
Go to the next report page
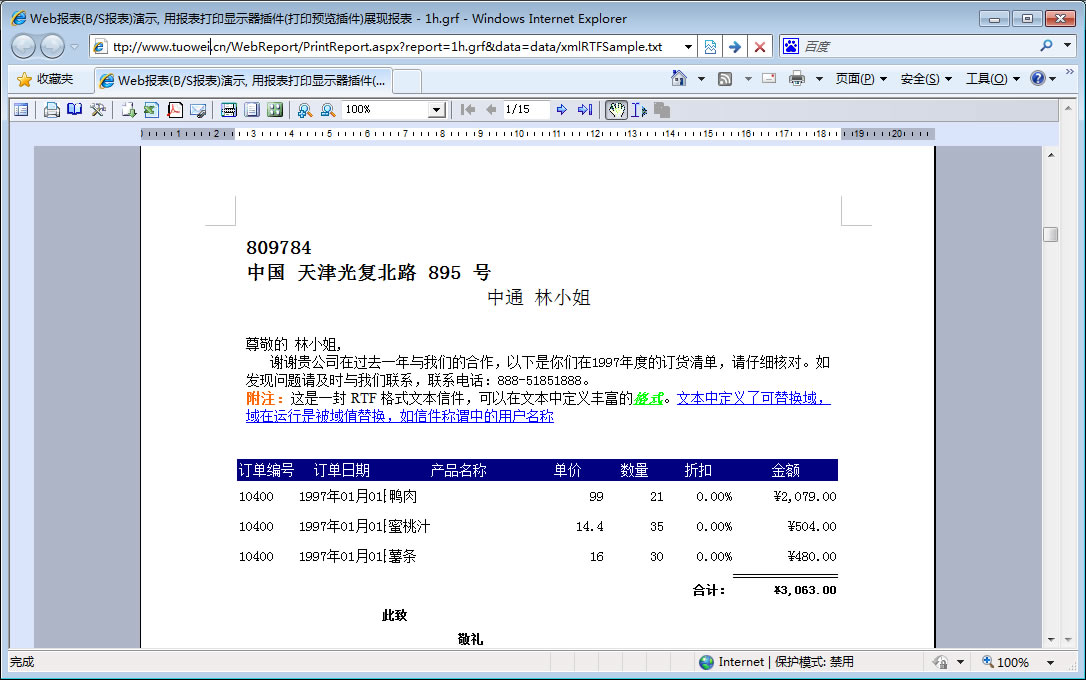562,110
